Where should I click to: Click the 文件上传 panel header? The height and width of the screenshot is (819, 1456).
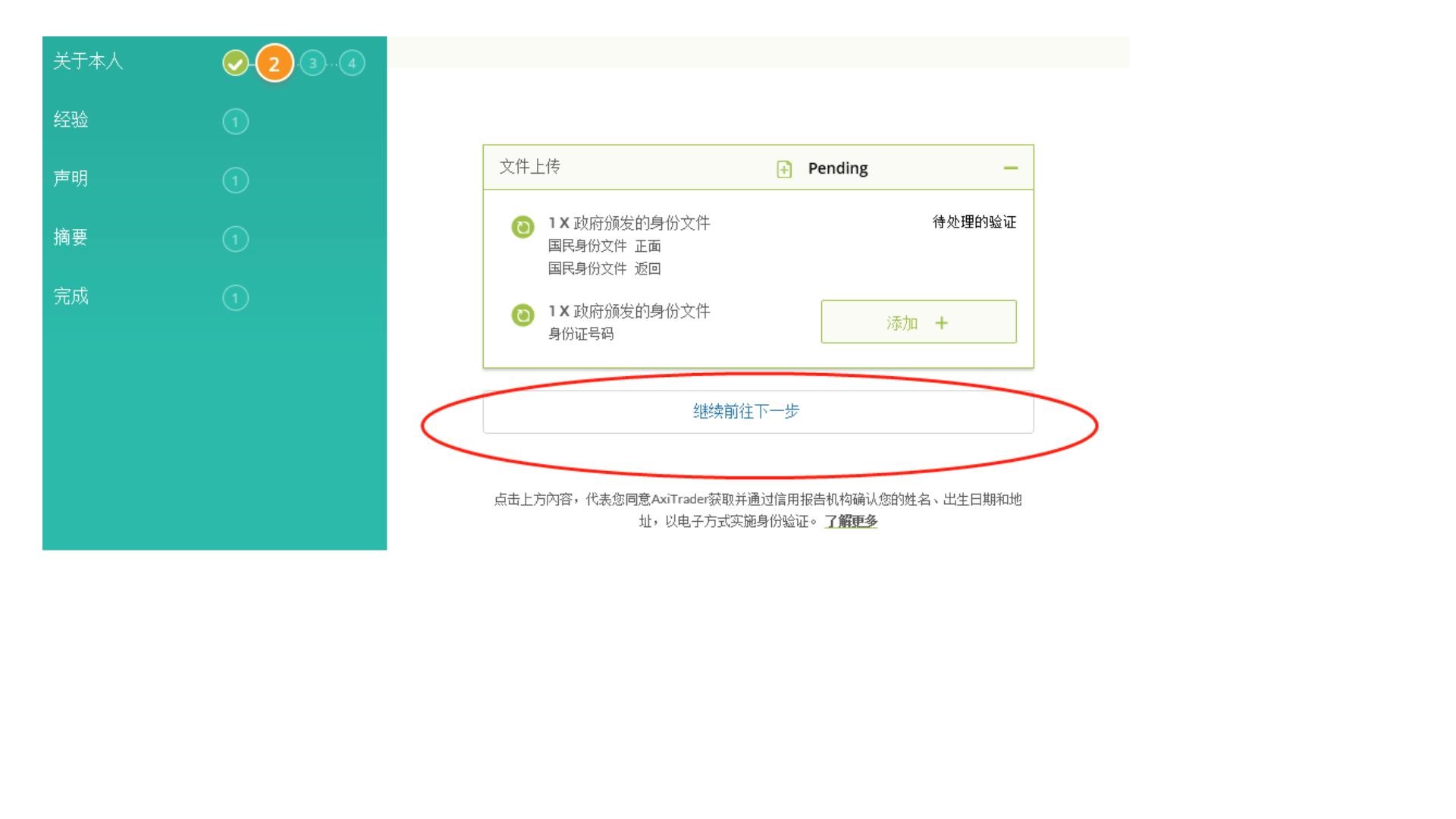(x=530, y=167)
